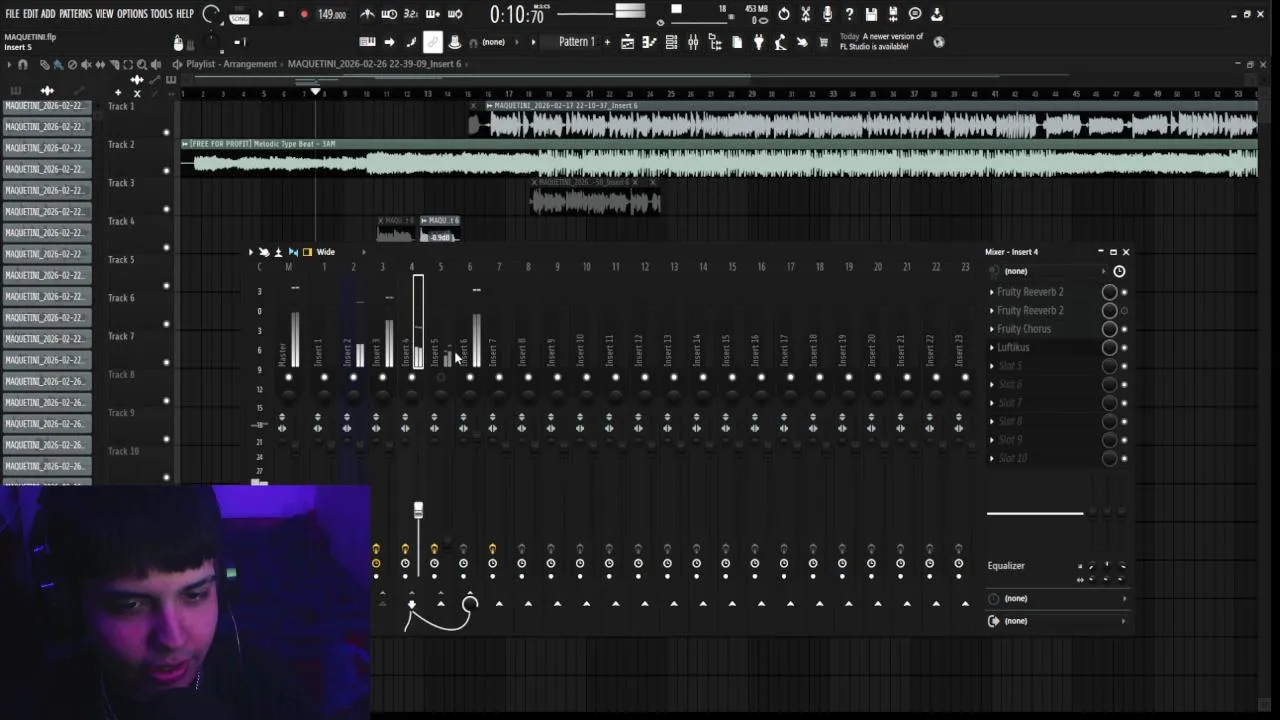
Task: Select the playlist zoom tool icon
Action: pos(141,64)
